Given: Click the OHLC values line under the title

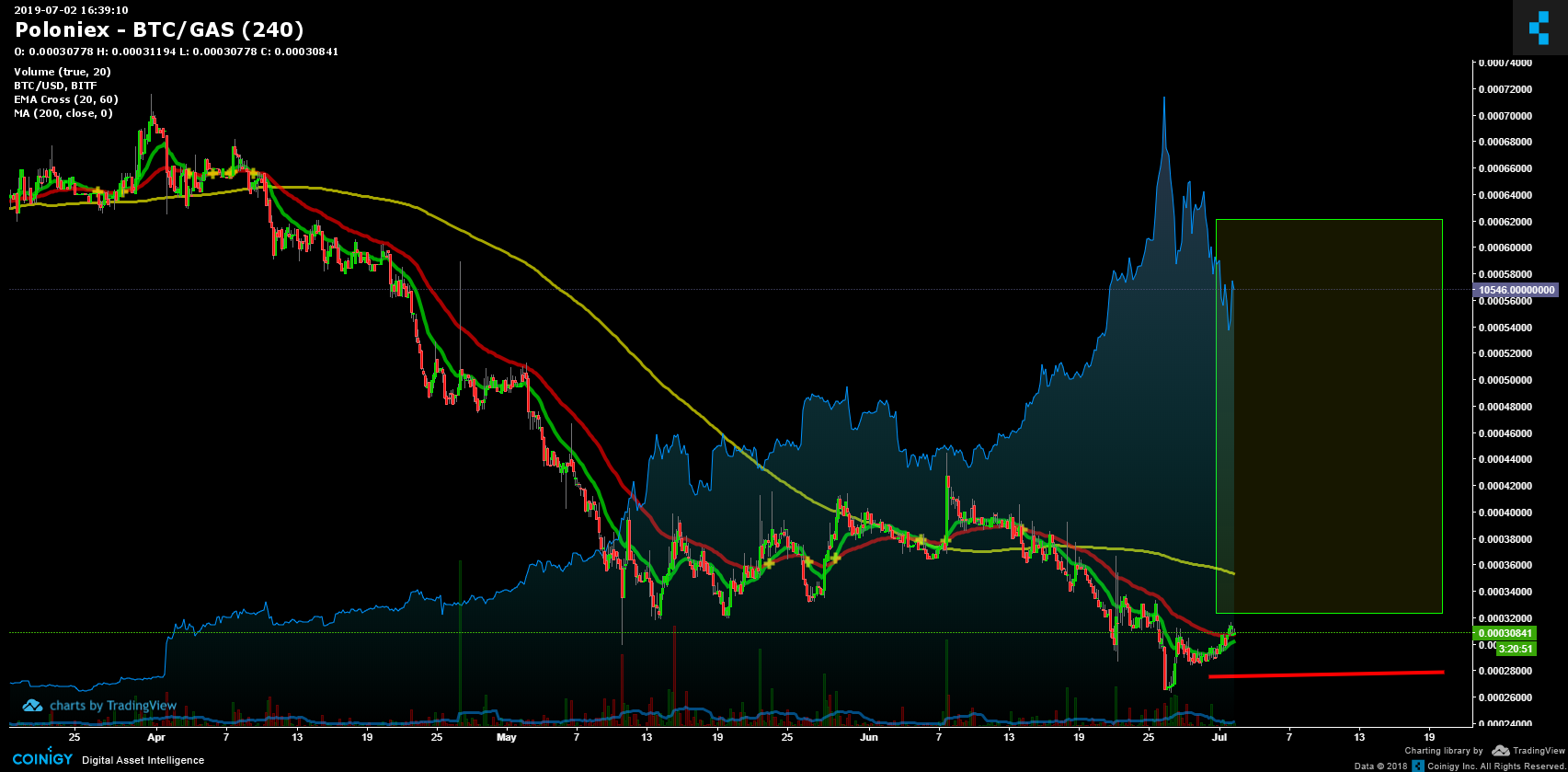Looking at the screenshot, I should tap(176, 52).
